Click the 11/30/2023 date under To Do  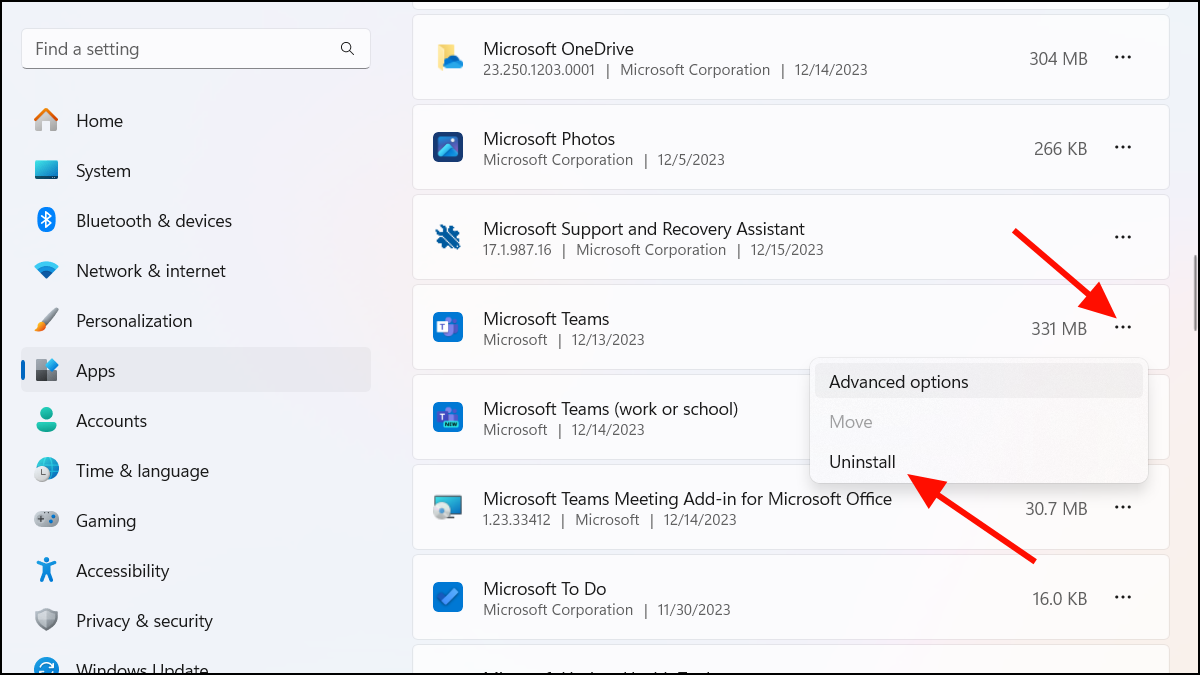click(x=694, y=610)
